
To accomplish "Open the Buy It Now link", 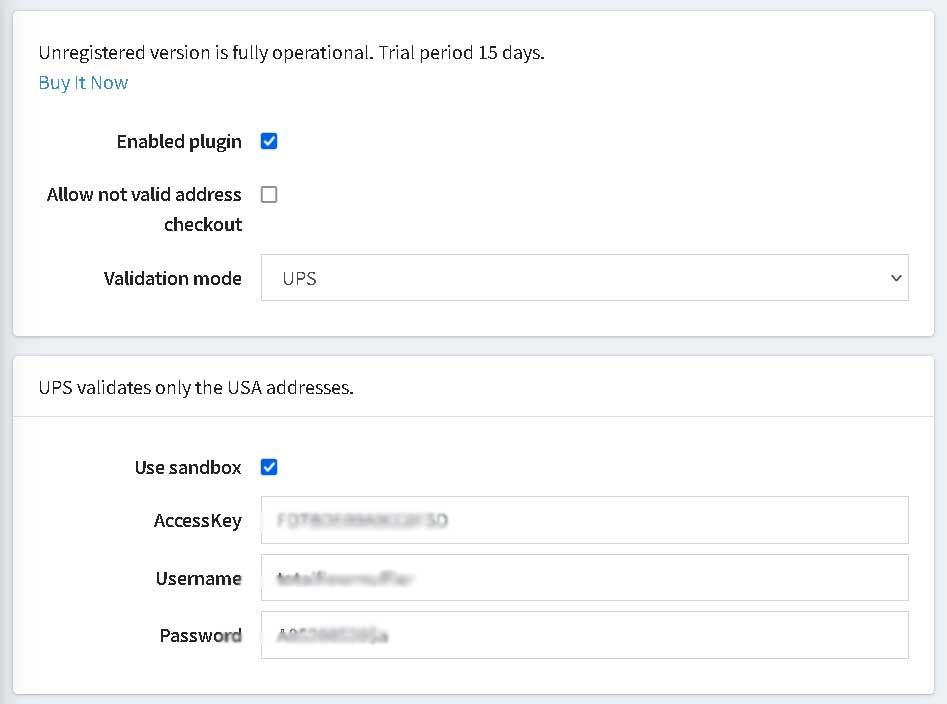I will tap(83, 83).
